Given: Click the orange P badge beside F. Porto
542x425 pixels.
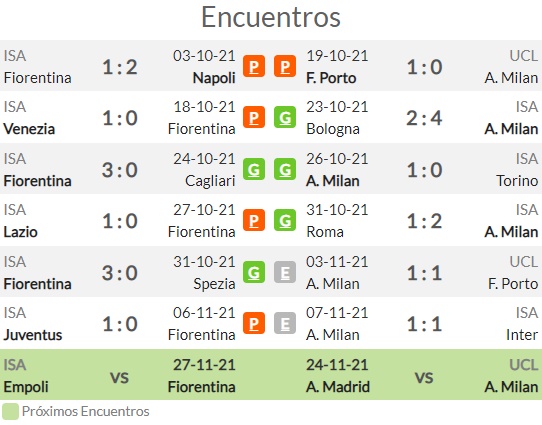Looking at the screenshot, I should 285,66.
